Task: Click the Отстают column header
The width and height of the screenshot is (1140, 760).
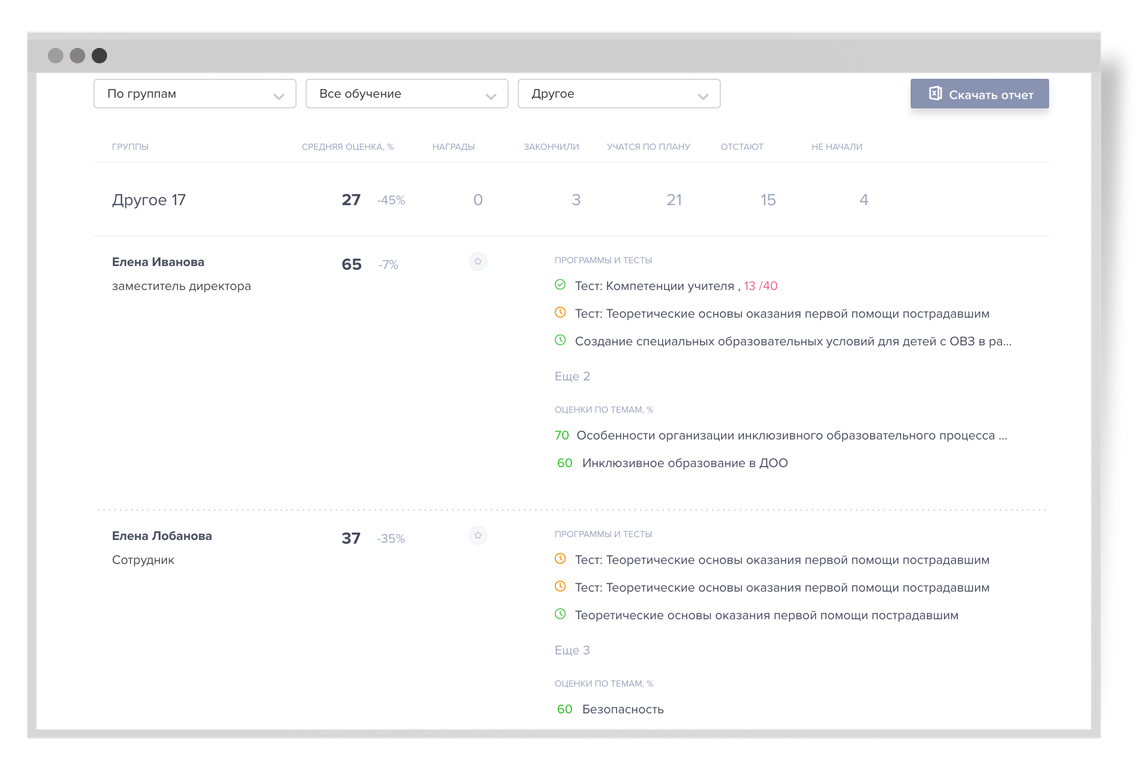Action: 741,147
